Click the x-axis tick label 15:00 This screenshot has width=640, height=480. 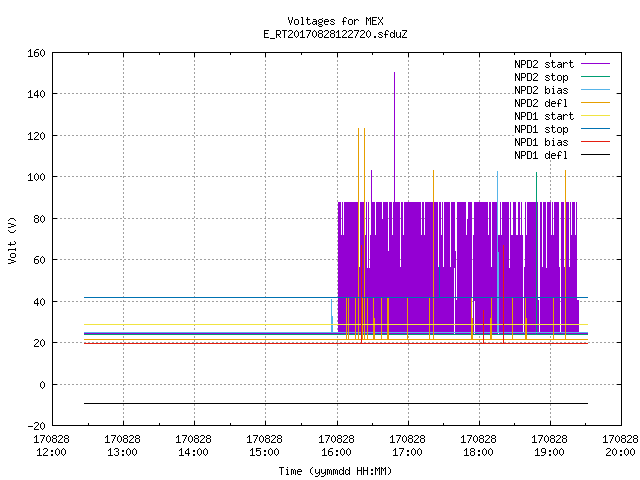pyautogui.click(x=264, y=453)
